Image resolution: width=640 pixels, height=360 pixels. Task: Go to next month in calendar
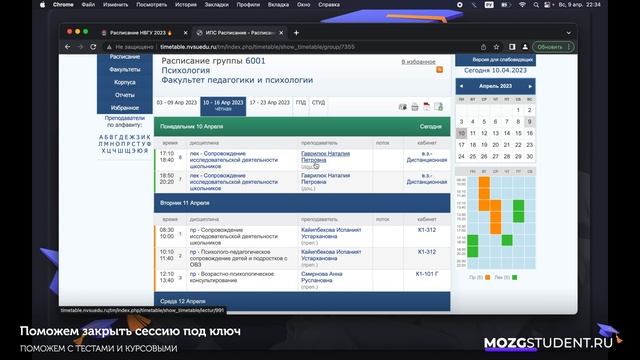tap(530, 86)
